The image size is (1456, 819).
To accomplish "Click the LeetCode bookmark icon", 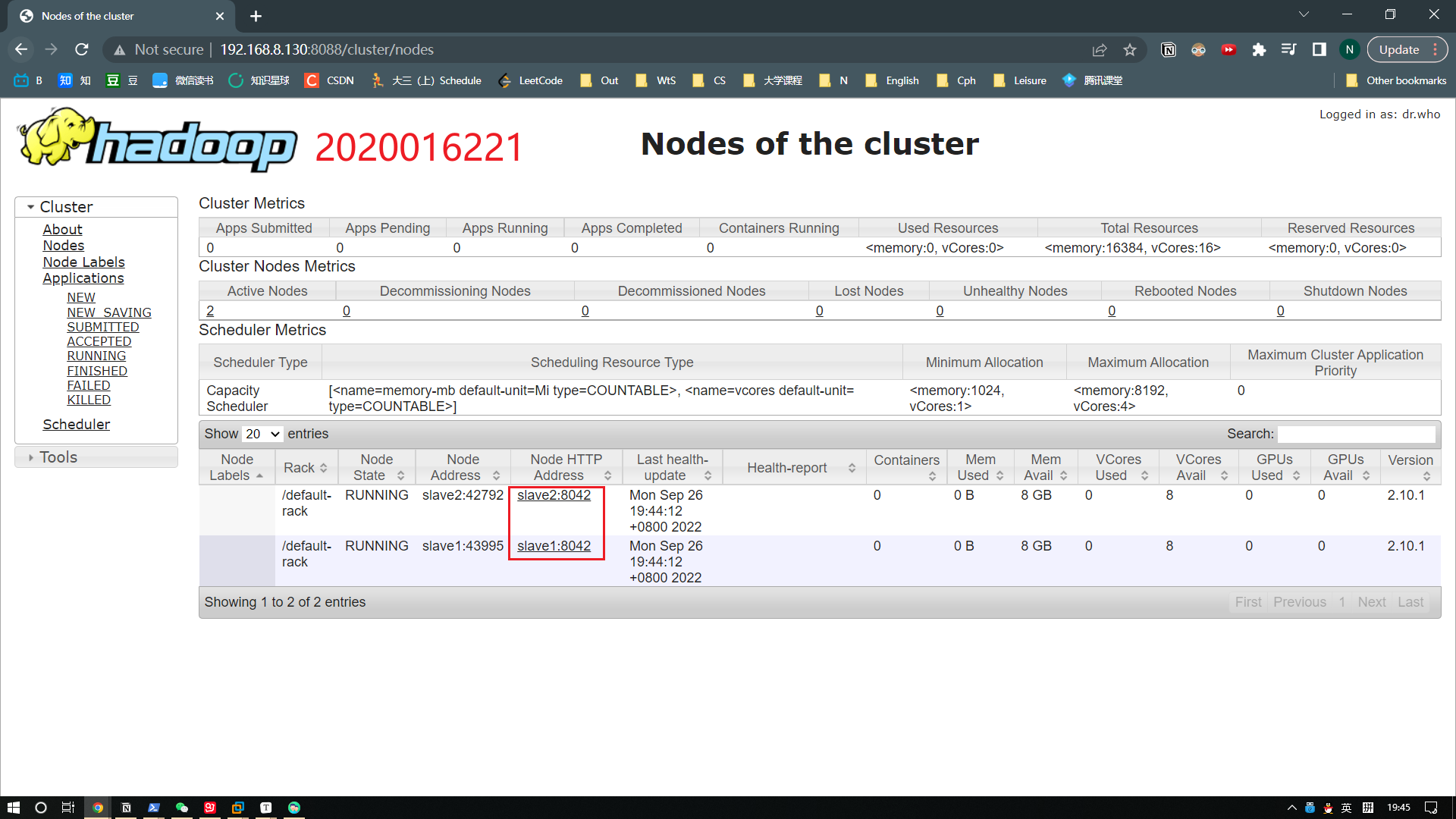I will (504, 80).
